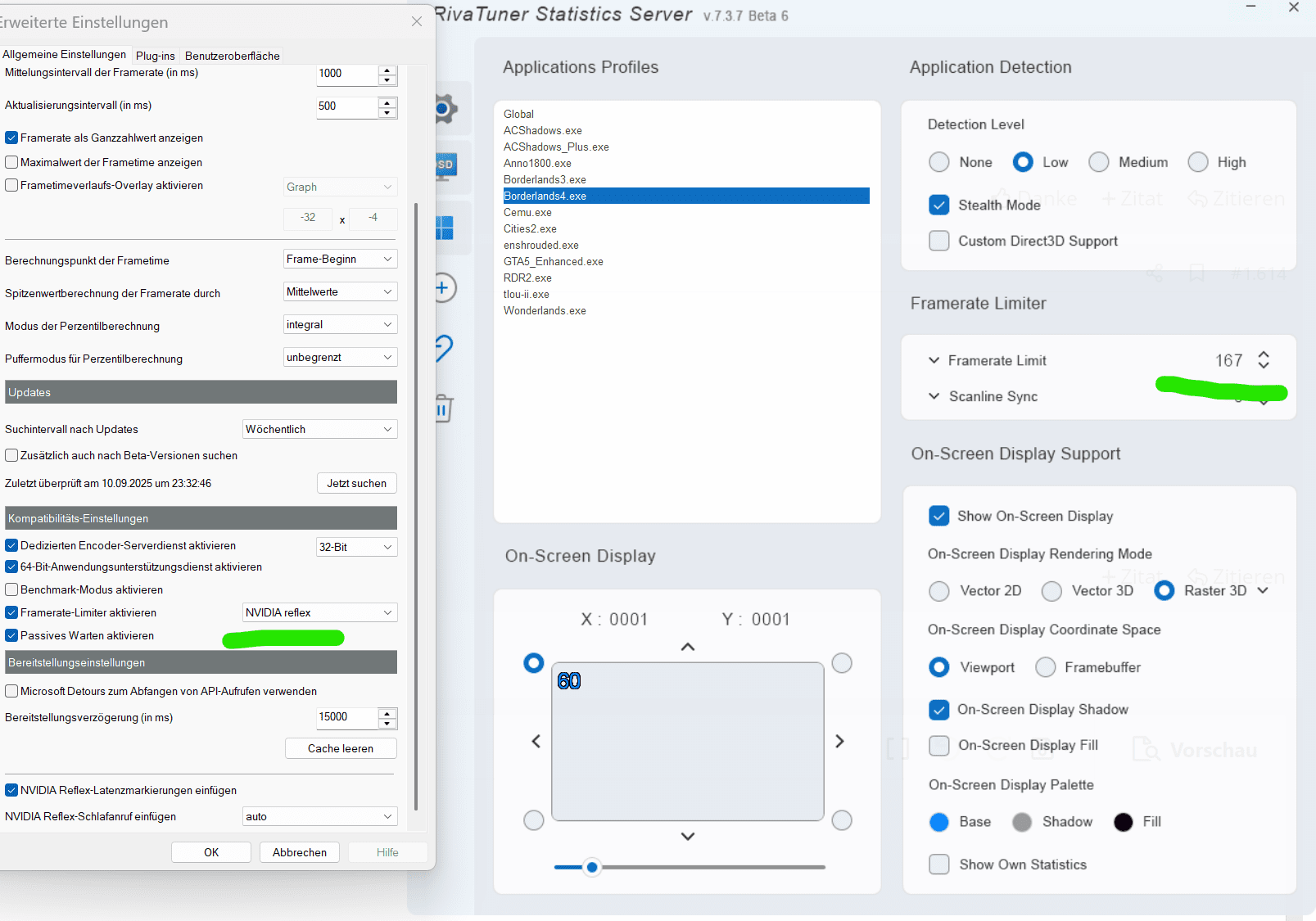
Task: Decrease Mittelungsintervall der Framerate with down spinner
Action: coord(387,80)
